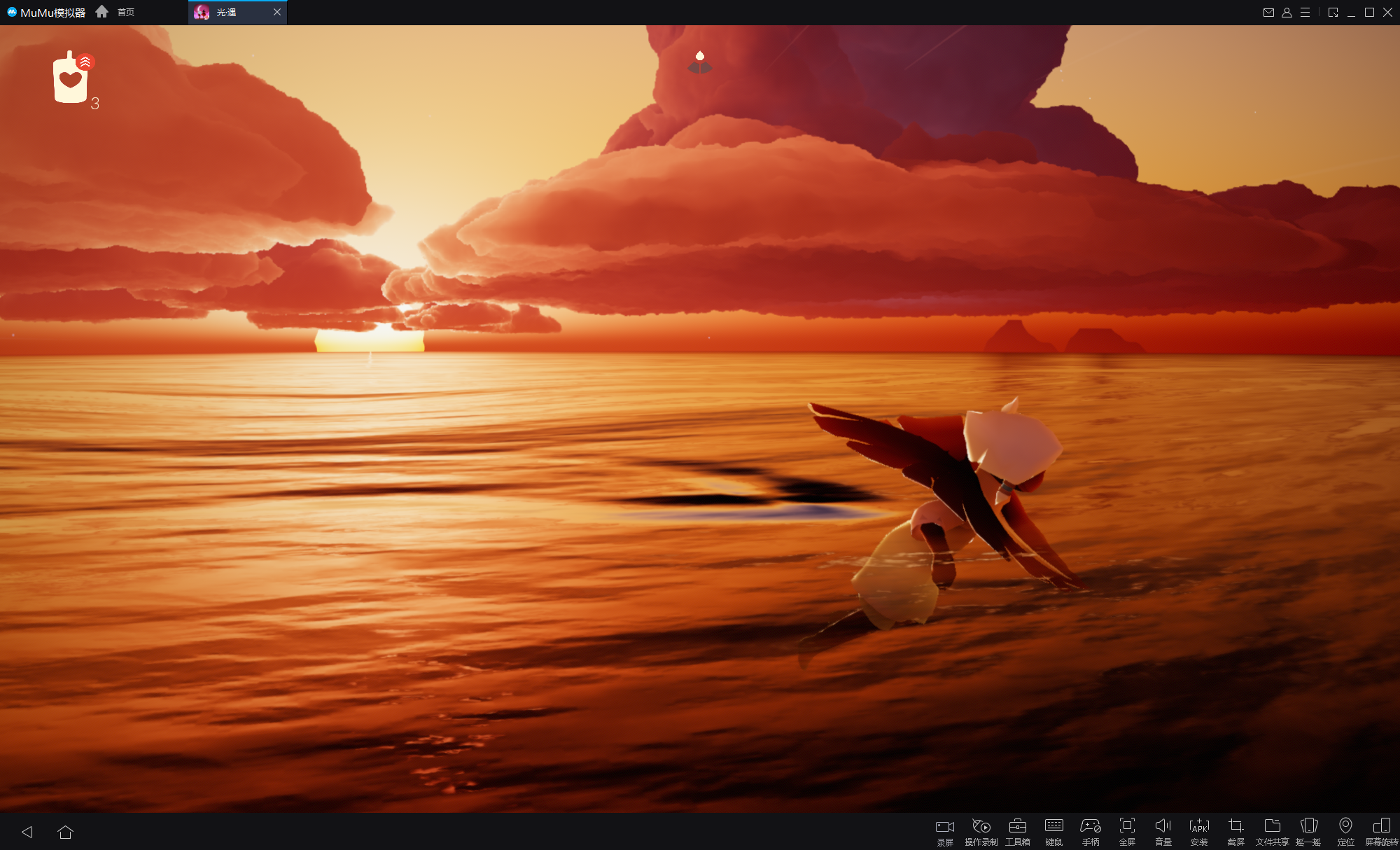The image size is (1400, 850).
Task: Open the MuMu hamburger menu
Action: 1305,12
